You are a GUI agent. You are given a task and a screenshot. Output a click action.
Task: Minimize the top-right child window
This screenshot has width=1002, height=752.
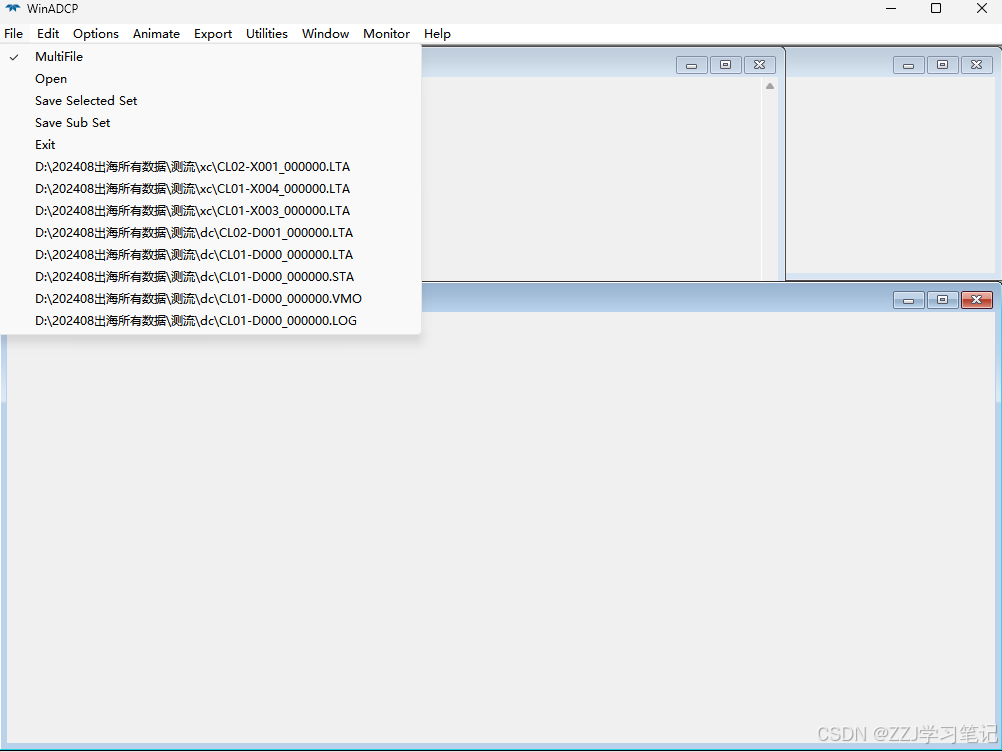coord(908,65)
